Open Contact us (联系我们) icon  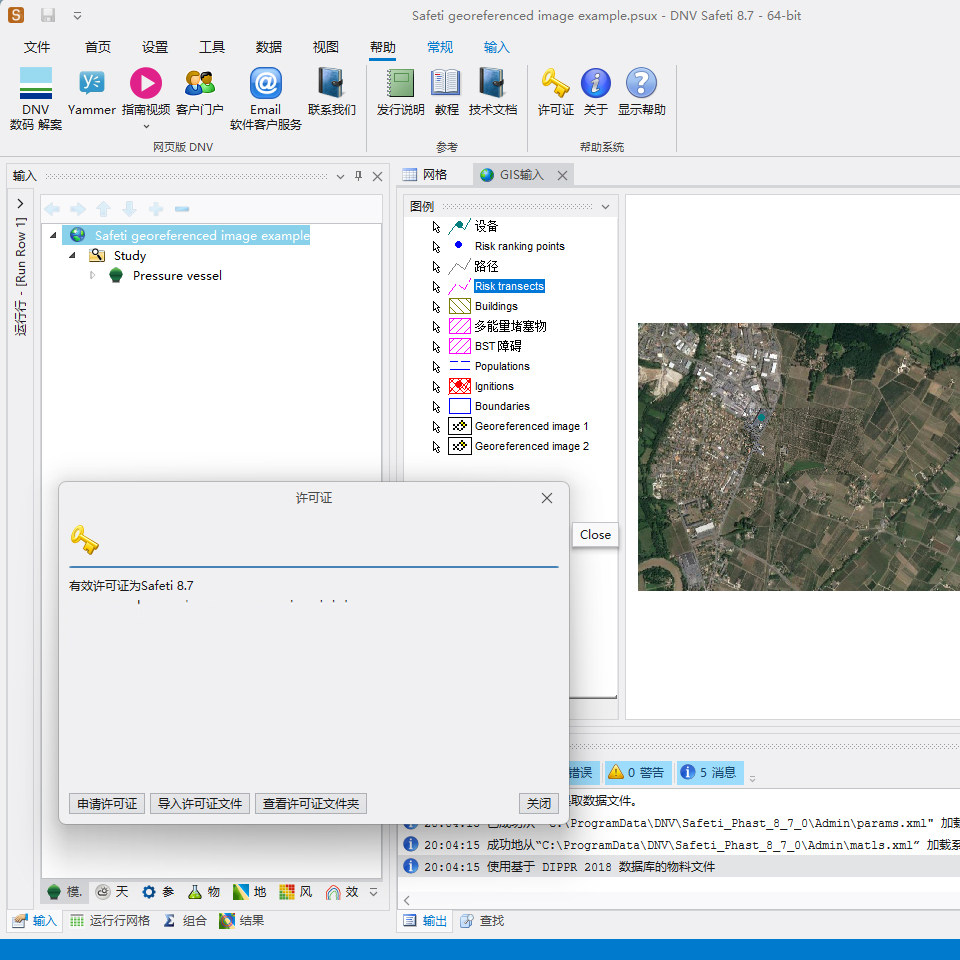331,83
